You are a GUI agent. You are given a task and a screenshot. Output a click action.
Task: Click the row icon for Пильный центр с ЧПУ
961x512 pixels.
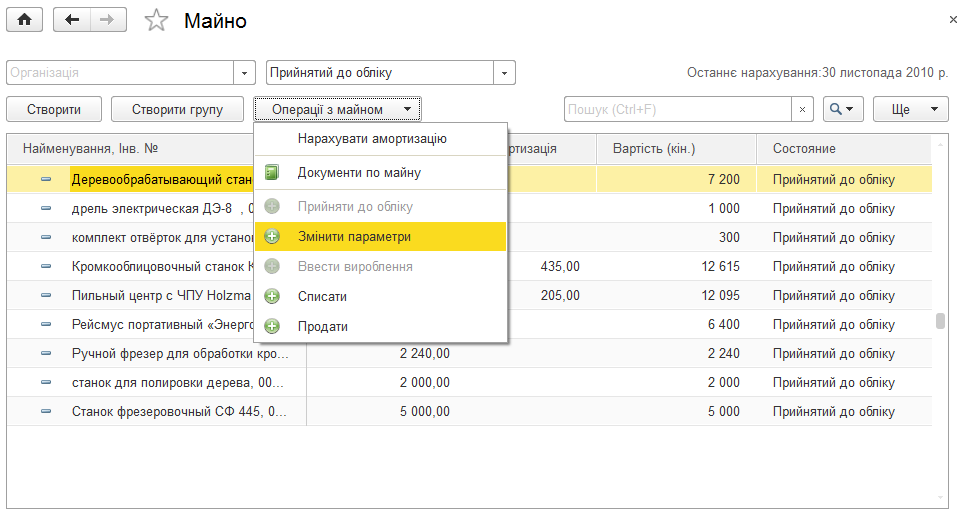46,295
